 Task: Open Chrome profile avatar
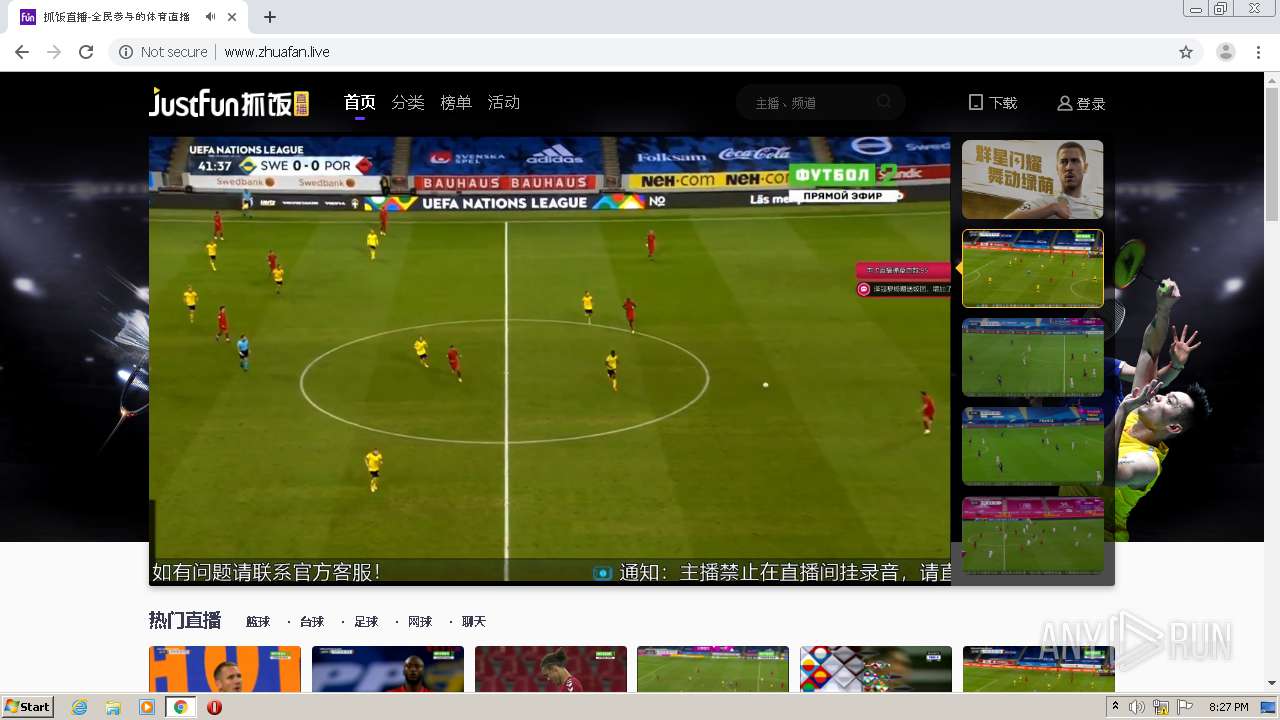(1226, 52)
